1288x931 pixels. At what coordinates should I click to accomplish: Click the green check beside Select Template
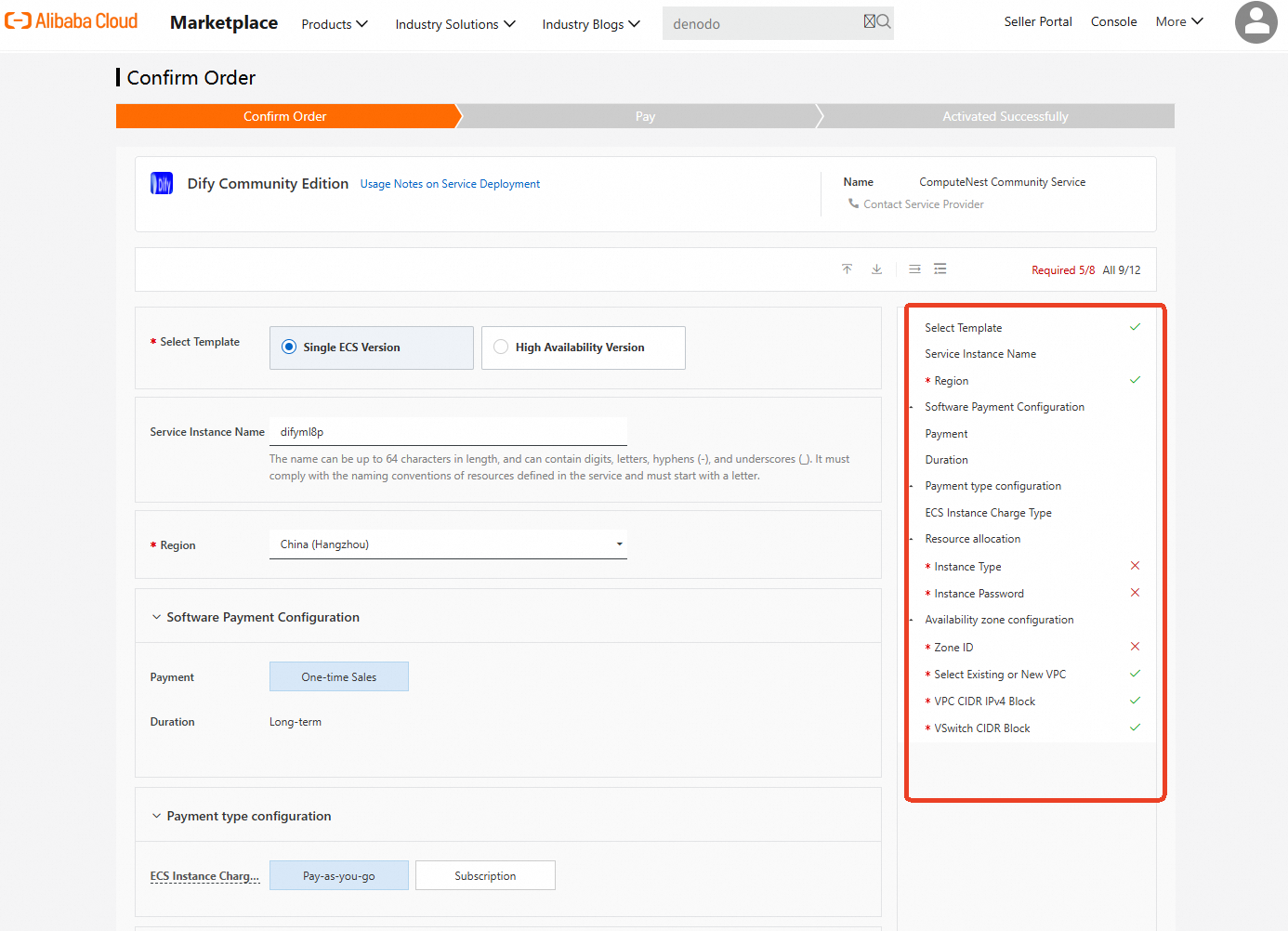click(1135, 327)
